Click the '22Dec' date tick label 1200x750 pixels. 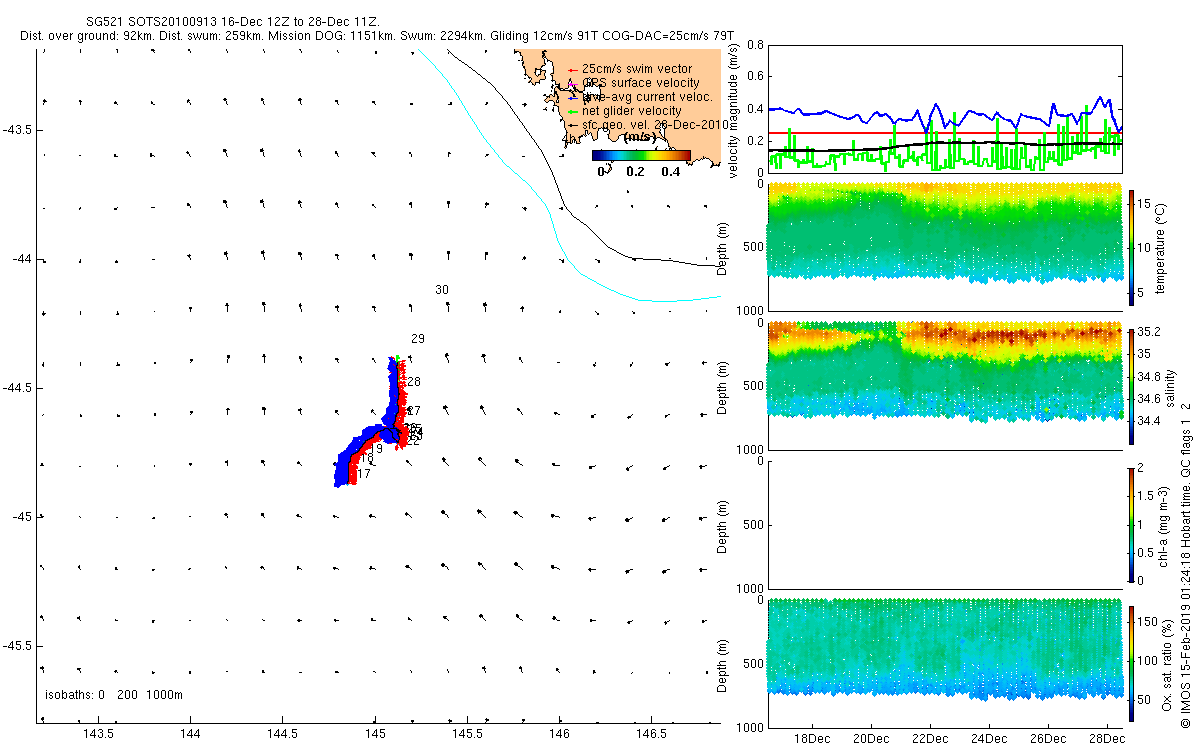pos(929,739)
